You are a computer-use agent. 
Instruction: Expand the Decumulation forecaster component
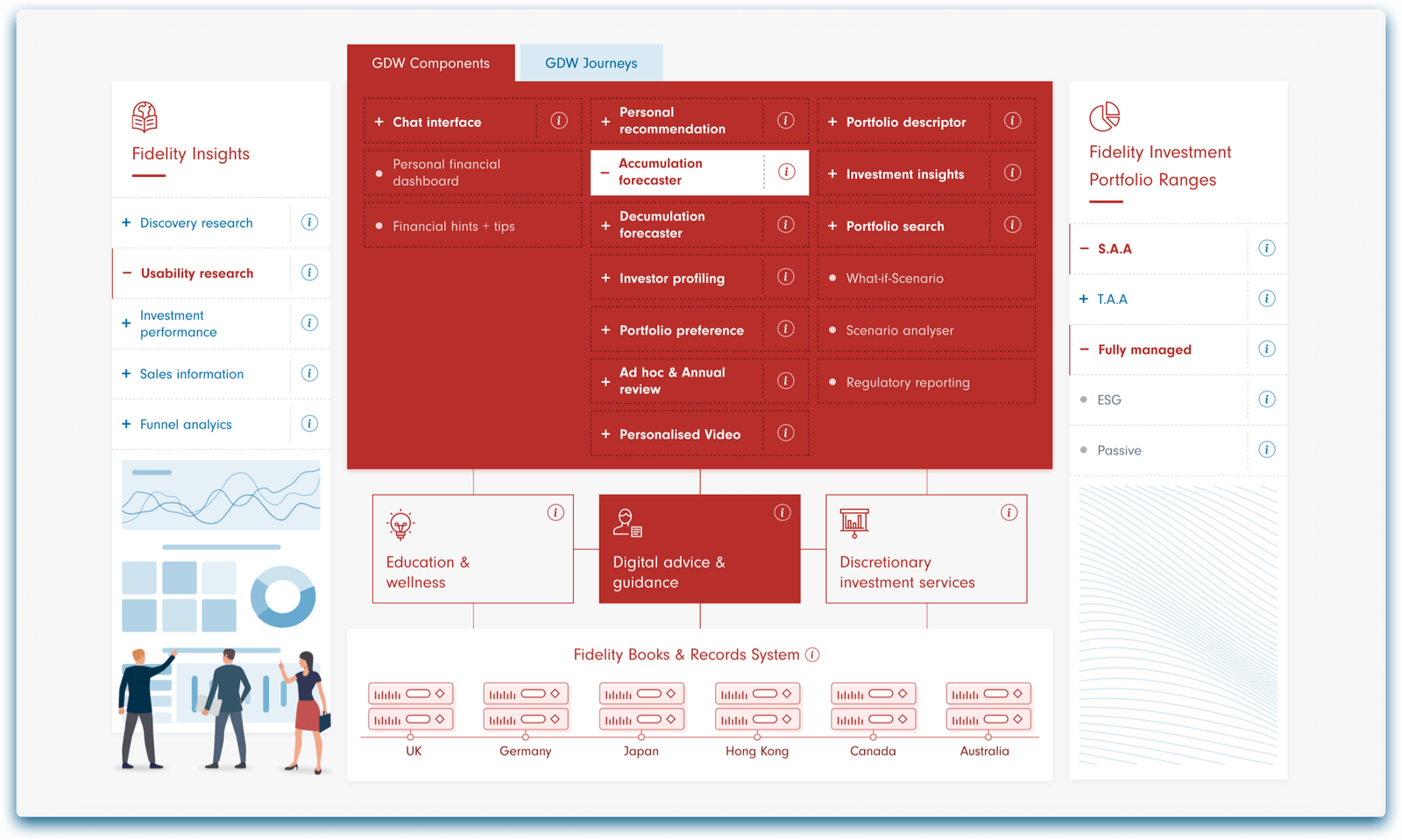pos(605,226)
